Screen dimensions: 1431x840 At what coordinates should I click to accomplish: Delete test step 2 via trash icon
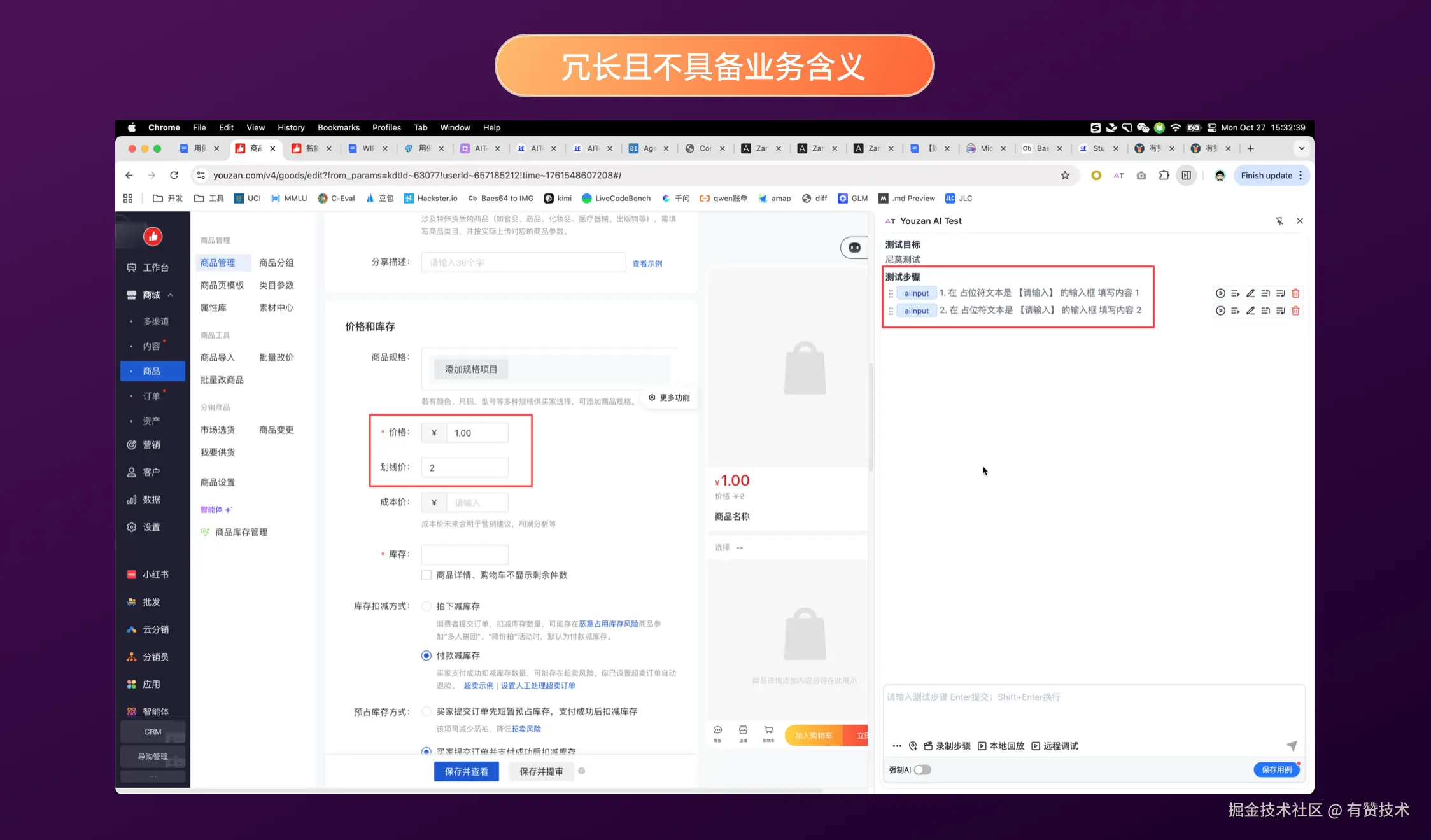click(1295, 311)
